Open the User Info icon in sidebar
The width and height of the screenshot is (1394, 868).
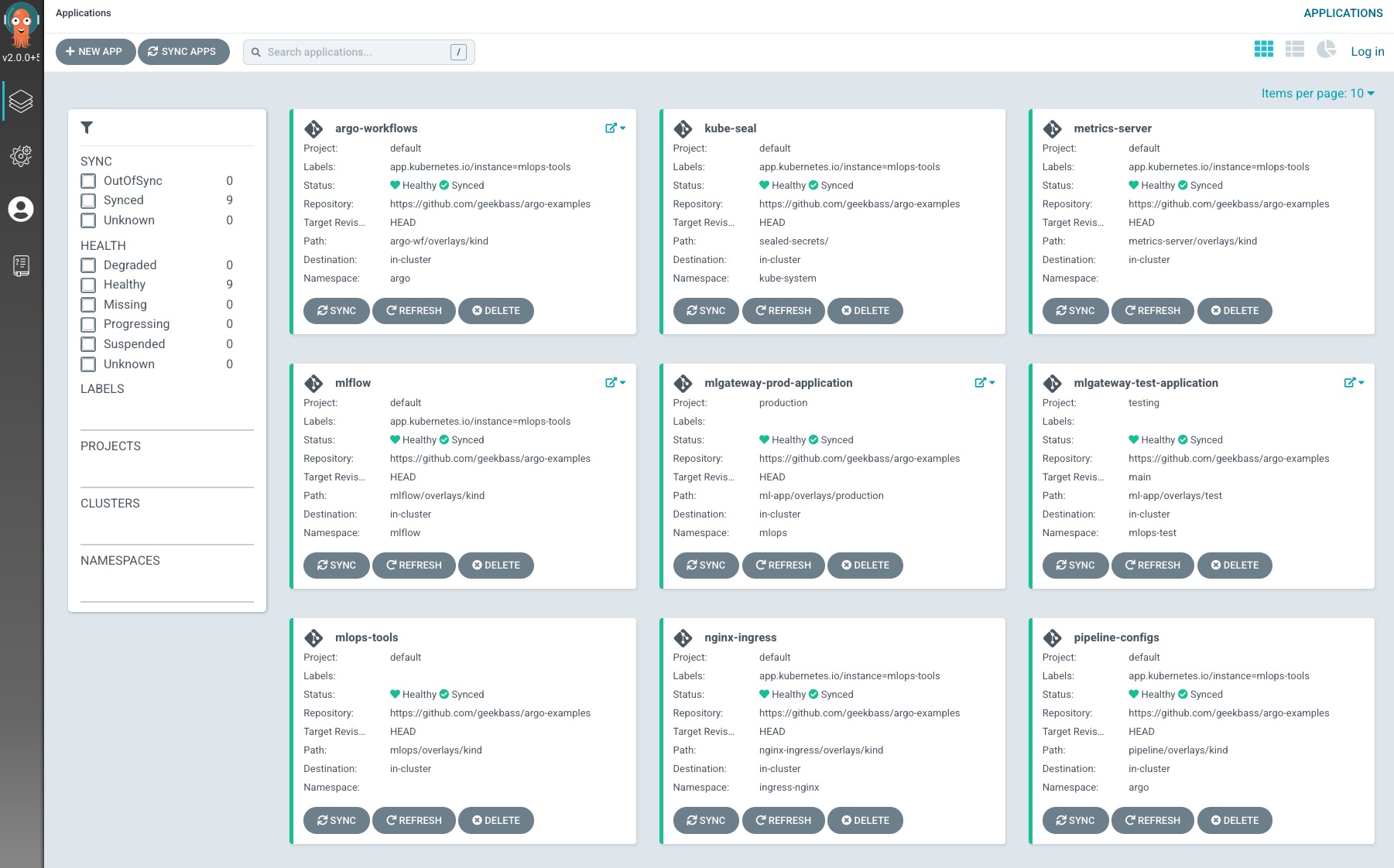tap(21, 209)
